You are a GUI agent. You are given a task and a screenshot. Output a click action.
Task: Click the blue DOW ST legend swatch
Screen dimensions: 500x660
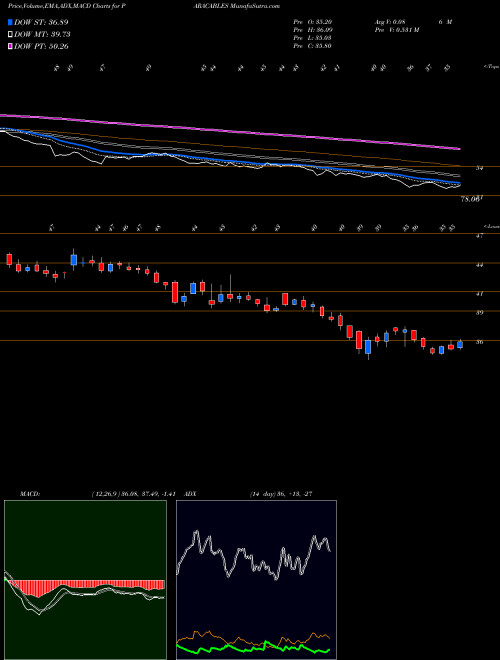(10, 22)
